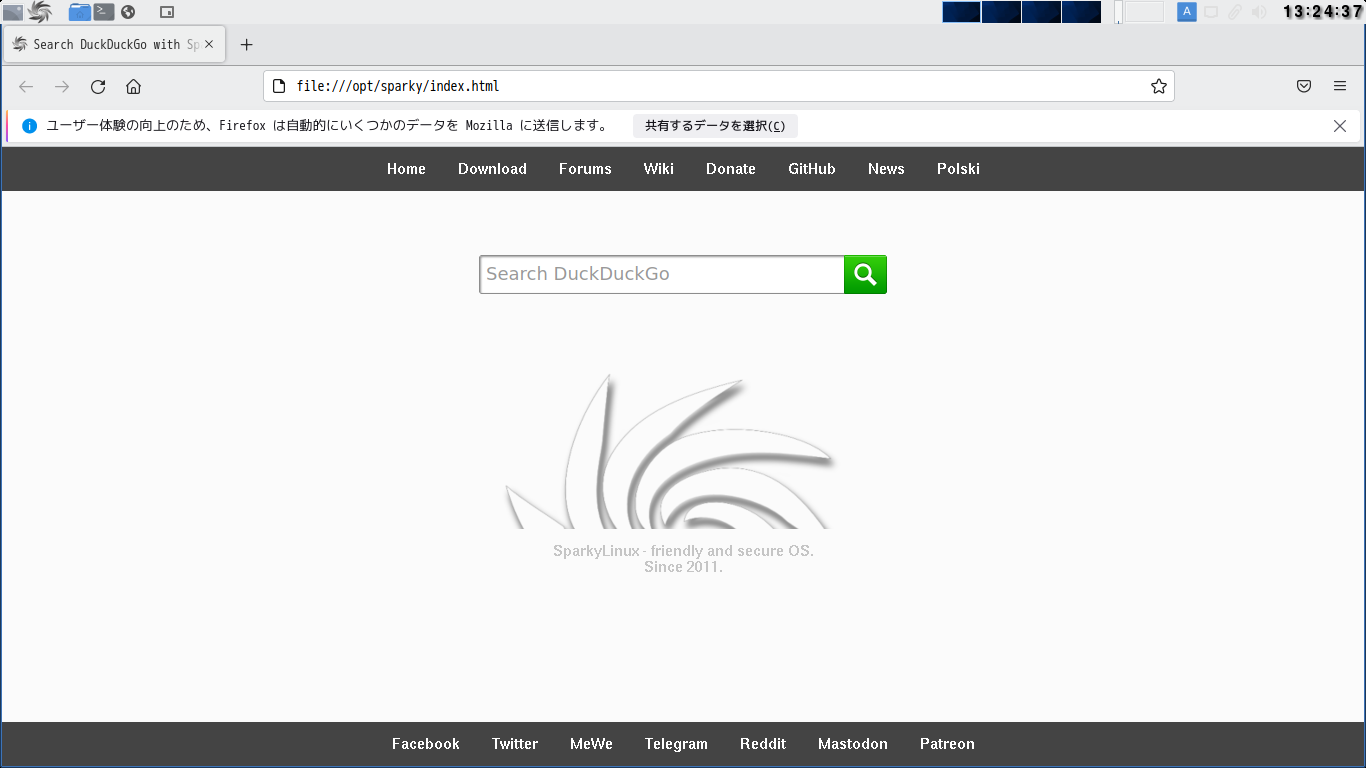Open the Wiki link in top navigation
This screenshot has width=1366, height=768.
[659, 169]
